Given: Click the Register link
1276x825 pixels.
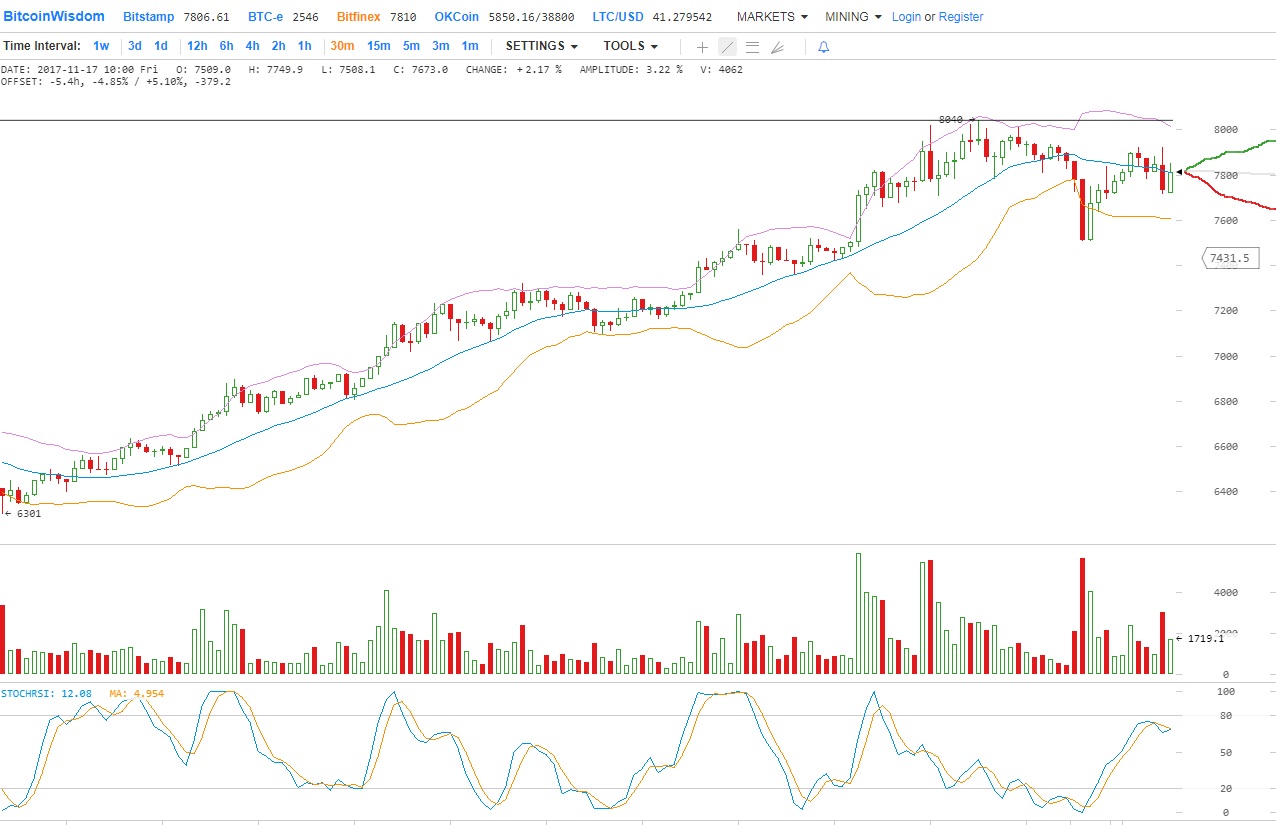Looking at the screenshot, I should click(x=960, y=17).
